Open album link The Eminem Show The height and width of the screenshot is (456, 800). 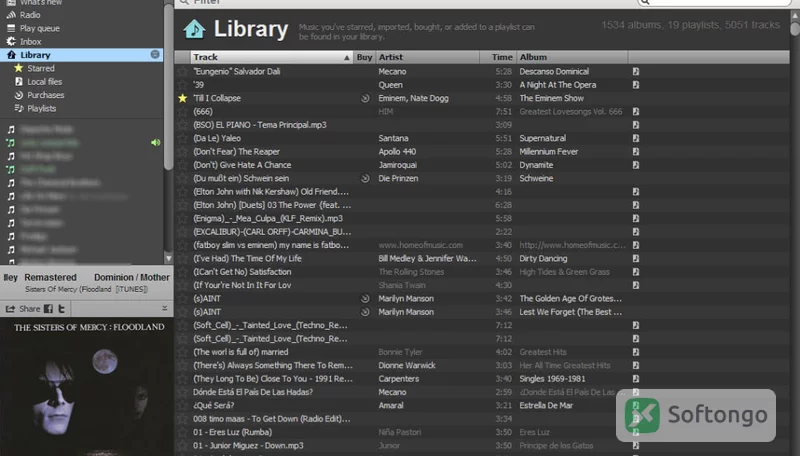[552, 98]
